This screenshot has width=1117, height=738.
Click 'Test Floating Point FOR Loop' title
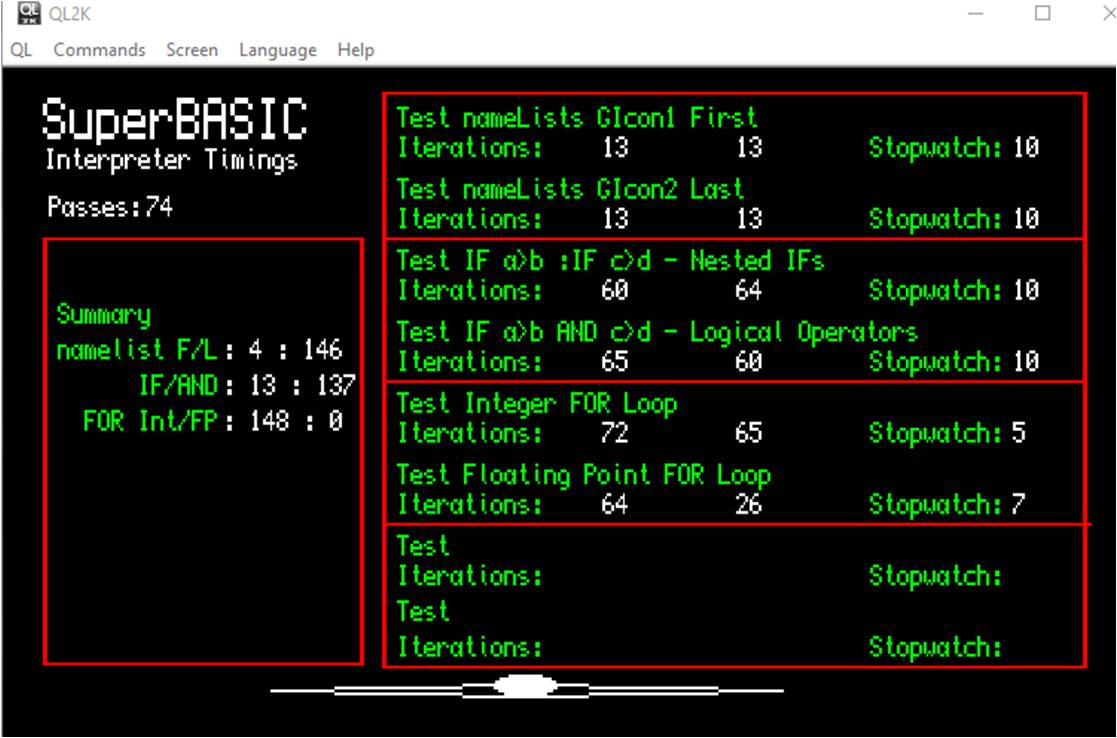pyautogui.click(x=583, y=475)
